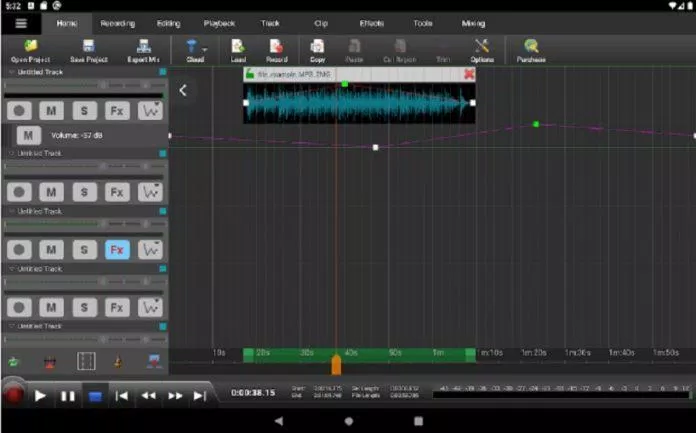This screenshot has width=696, height=433.
Task: Switch to the Track tab
Action: point(270,24)
